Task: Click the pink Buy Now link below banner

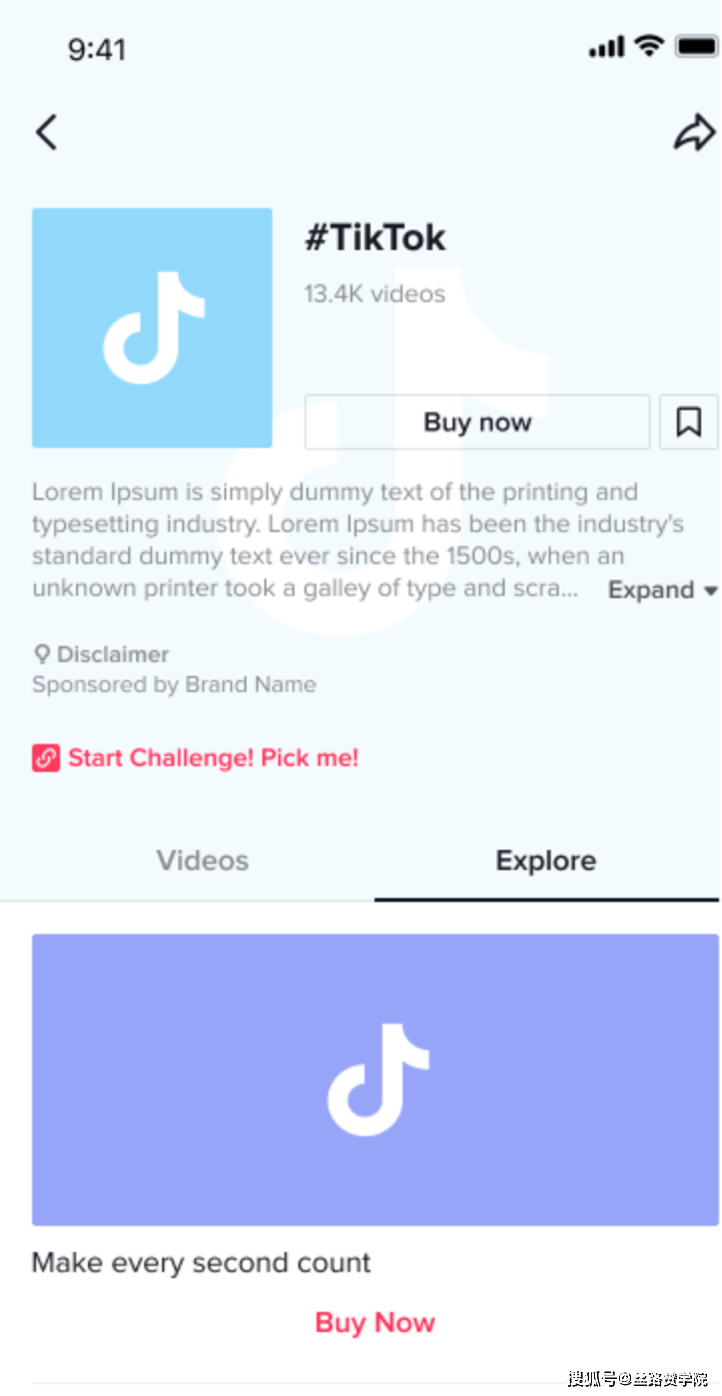Action: click(x=375, y=1322)
